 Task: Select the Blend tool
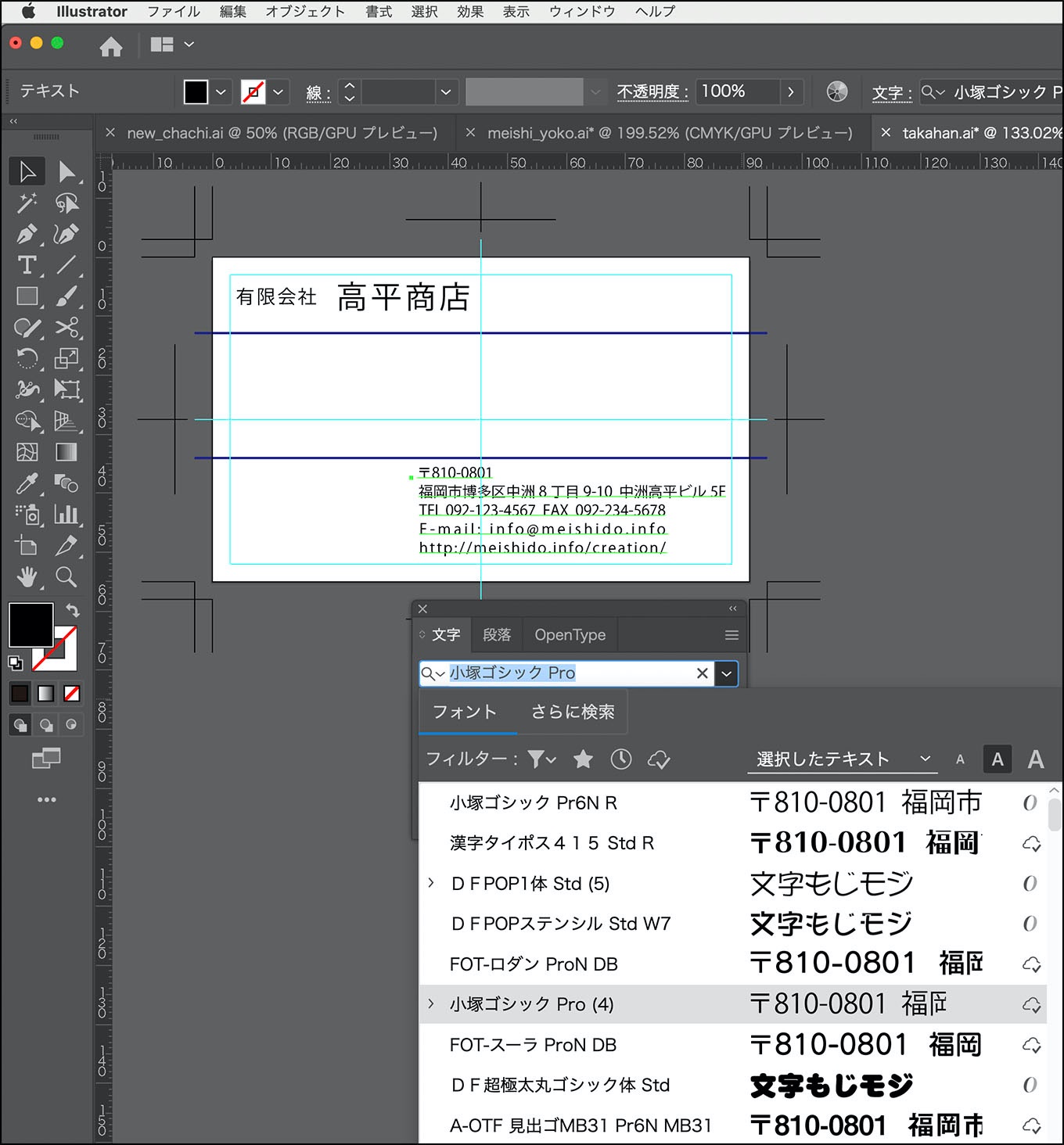coord(66,483)
